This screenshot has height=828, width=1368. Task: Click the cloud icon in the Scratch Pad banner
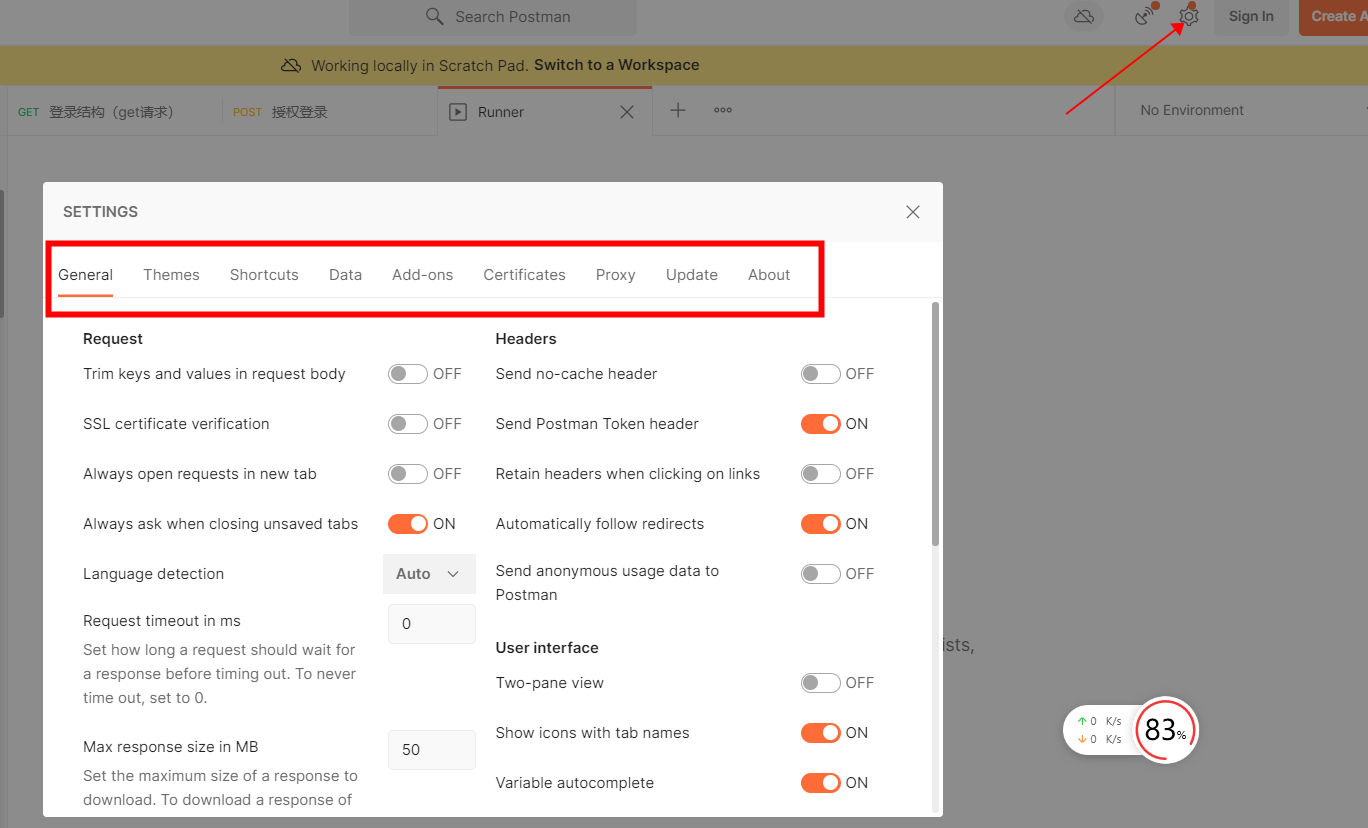click(291, 65)
